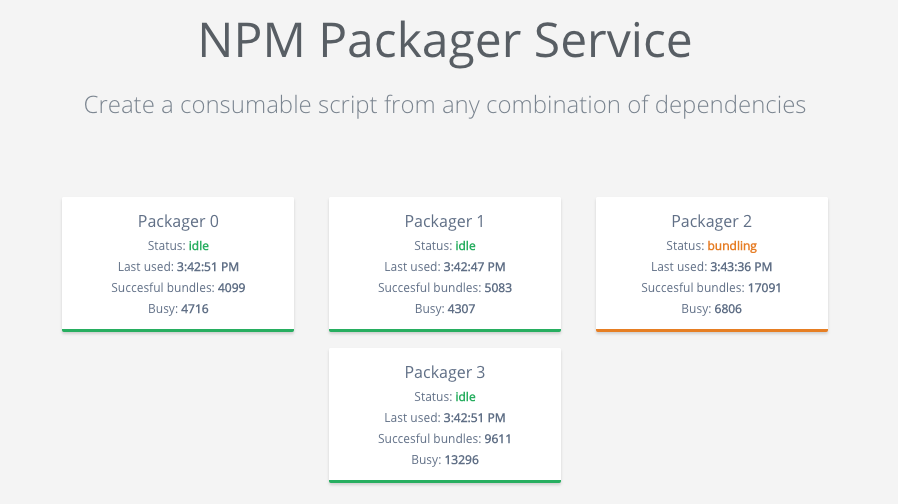The image size is (898, 504).
Task: Click Packager 3's idle status
Action: point(465,397)
